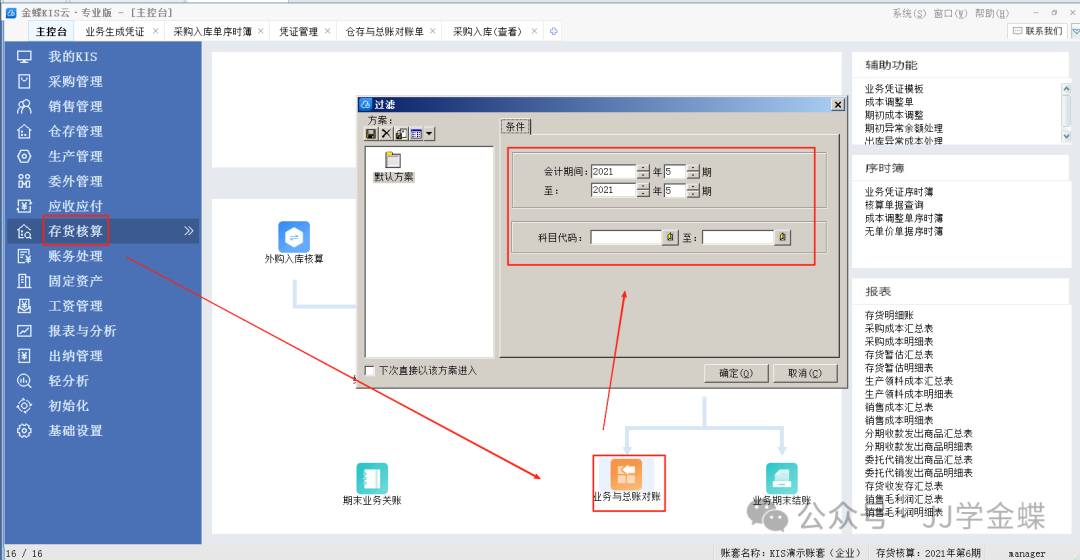Click the end period spinner in the 至 row
The width and height of the screenshot is (1080, 560).
tap(693, 190)
